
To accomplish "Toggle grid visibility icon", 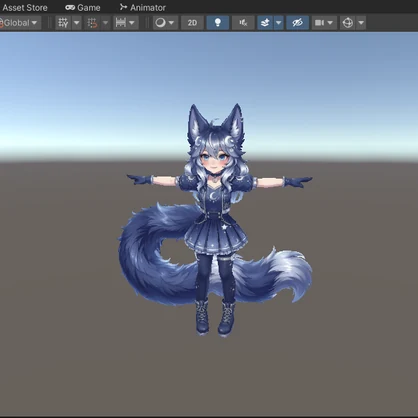I will point(63,23).
